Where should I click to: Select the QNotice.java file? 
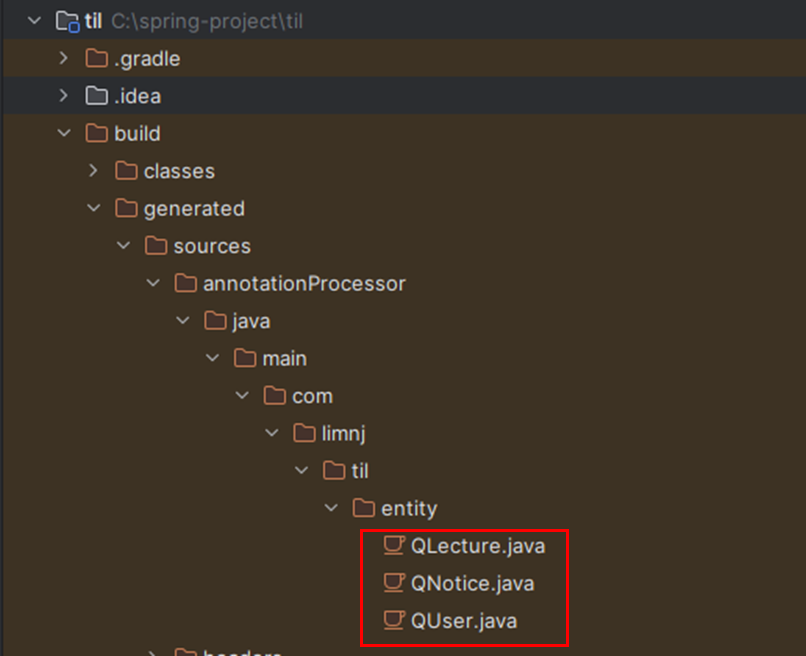[472, 584]
